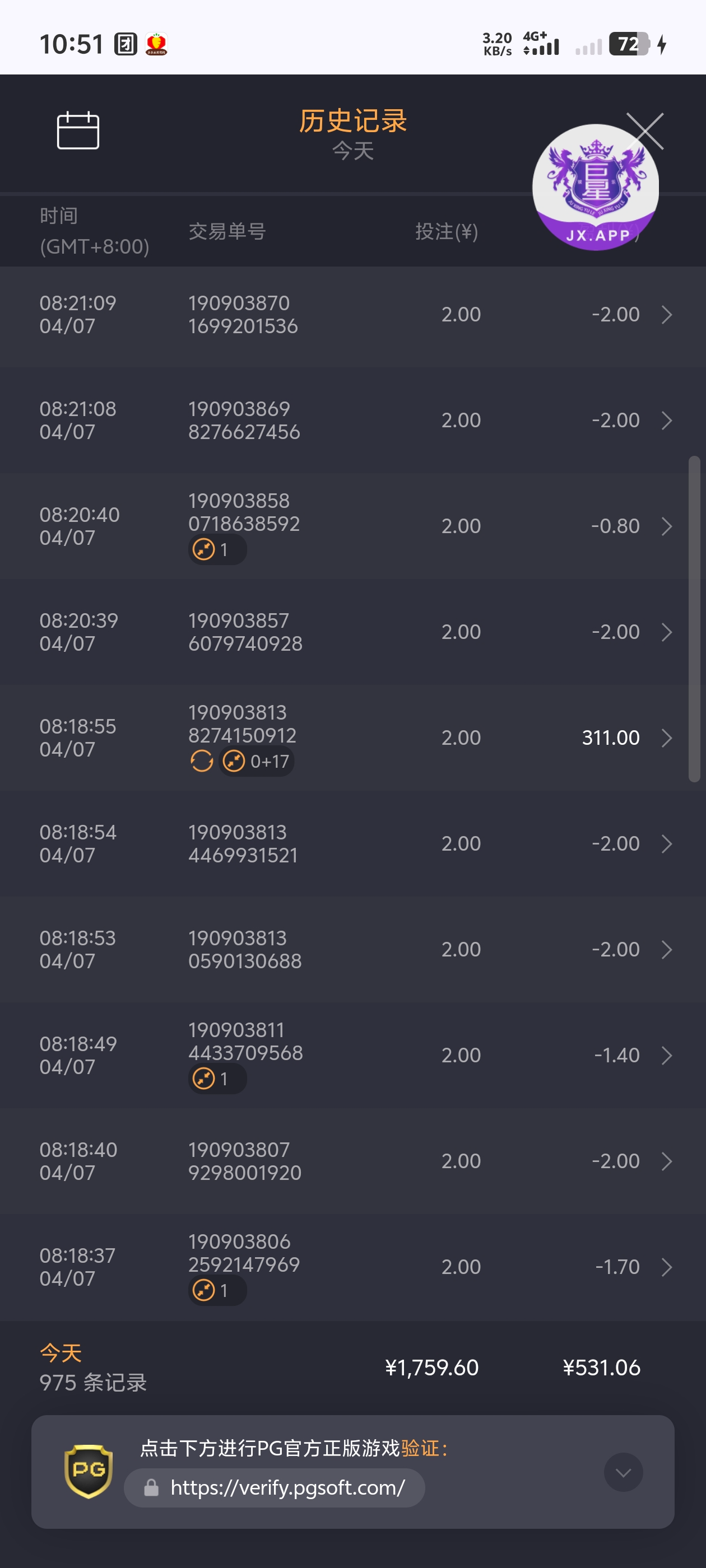Expand the 311.00 win record chevron
Image resolution: width=706 pixels, height=1568 pixels.
click(x=666, y=738)
